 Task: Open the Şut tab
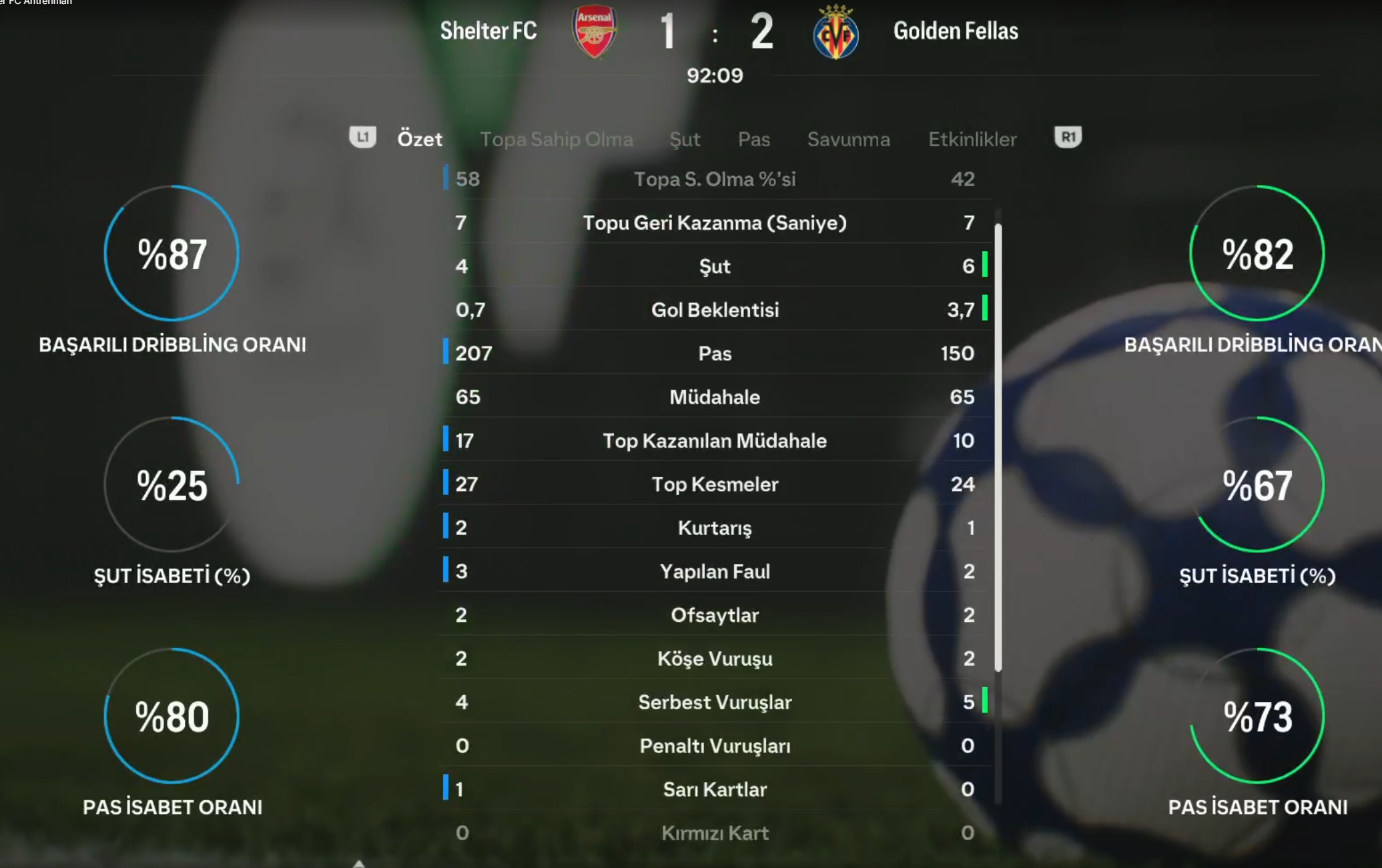pos(685,139)
